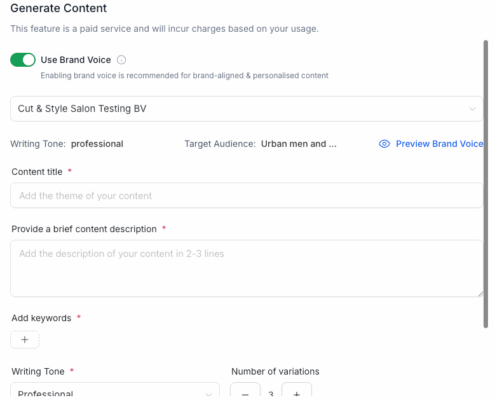
Task: Add a keyword using the plus button
Action: point(25,340)
